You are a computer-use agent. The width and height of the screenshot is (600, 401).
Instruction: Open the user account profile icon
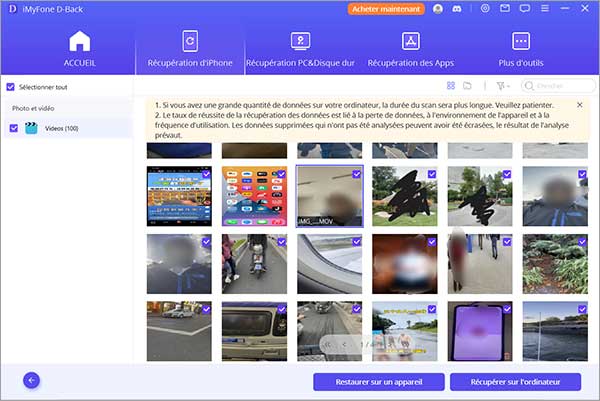438,8
